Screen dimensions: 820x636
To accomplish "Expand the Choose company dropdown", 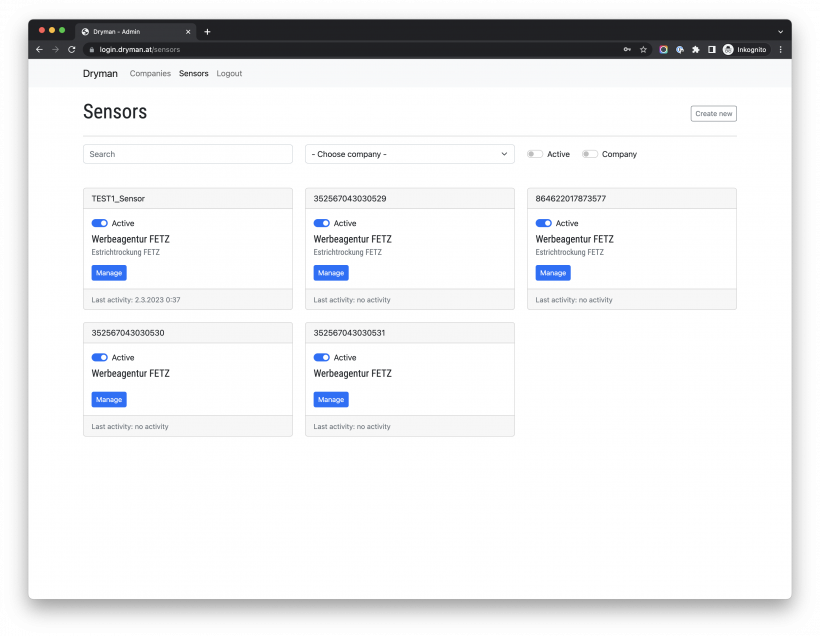I will pos(410,154).
